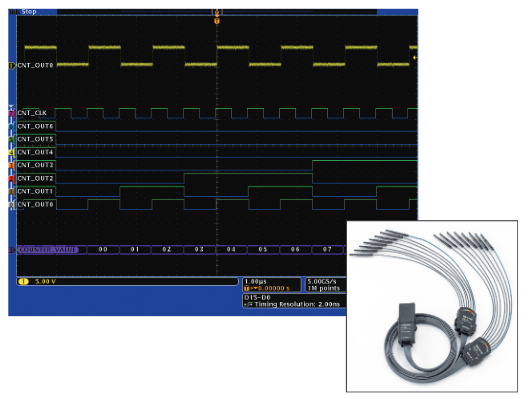Click the yellow digital channel 4 badge

pyautogui.click(x=12, y=153)
